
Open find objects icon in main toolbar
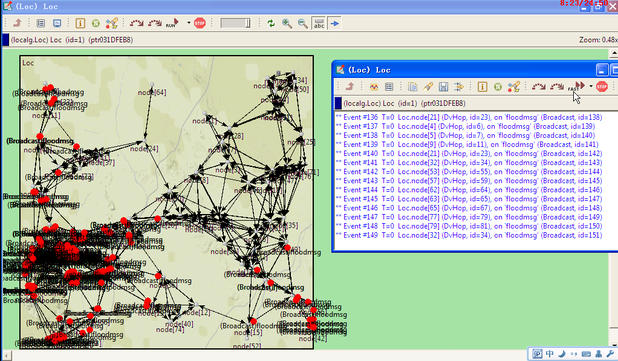pyautogui.click(x=112, y=23)
